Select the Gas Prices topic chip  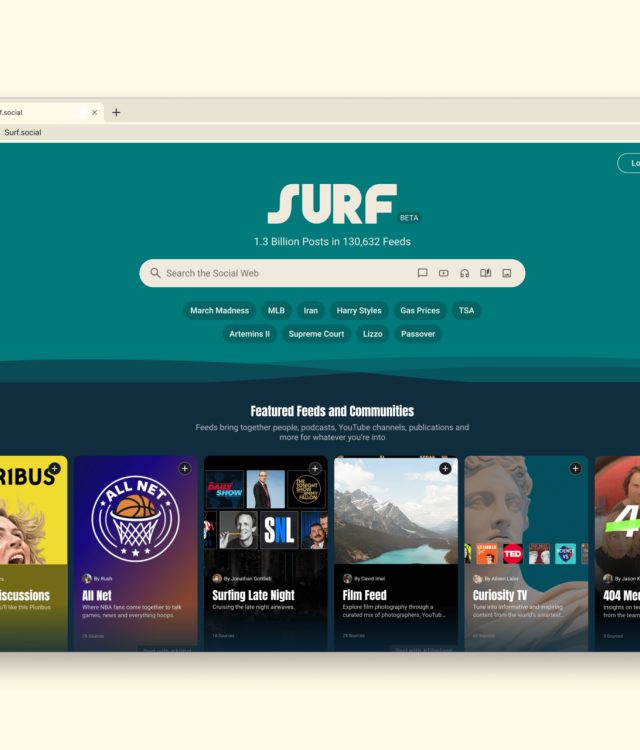point(420,310)
